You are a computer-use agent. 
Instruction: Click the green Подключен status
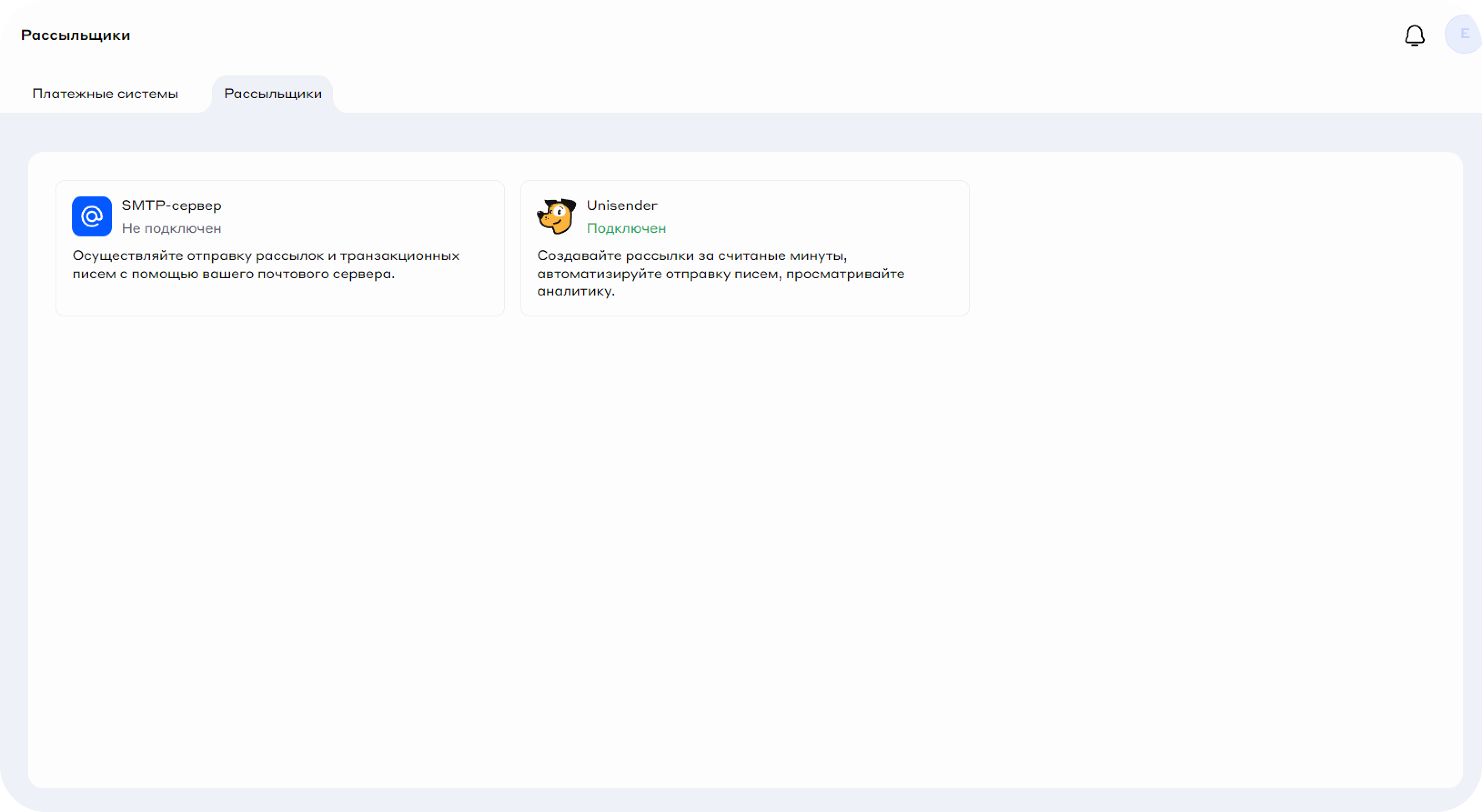click(626, 228)
